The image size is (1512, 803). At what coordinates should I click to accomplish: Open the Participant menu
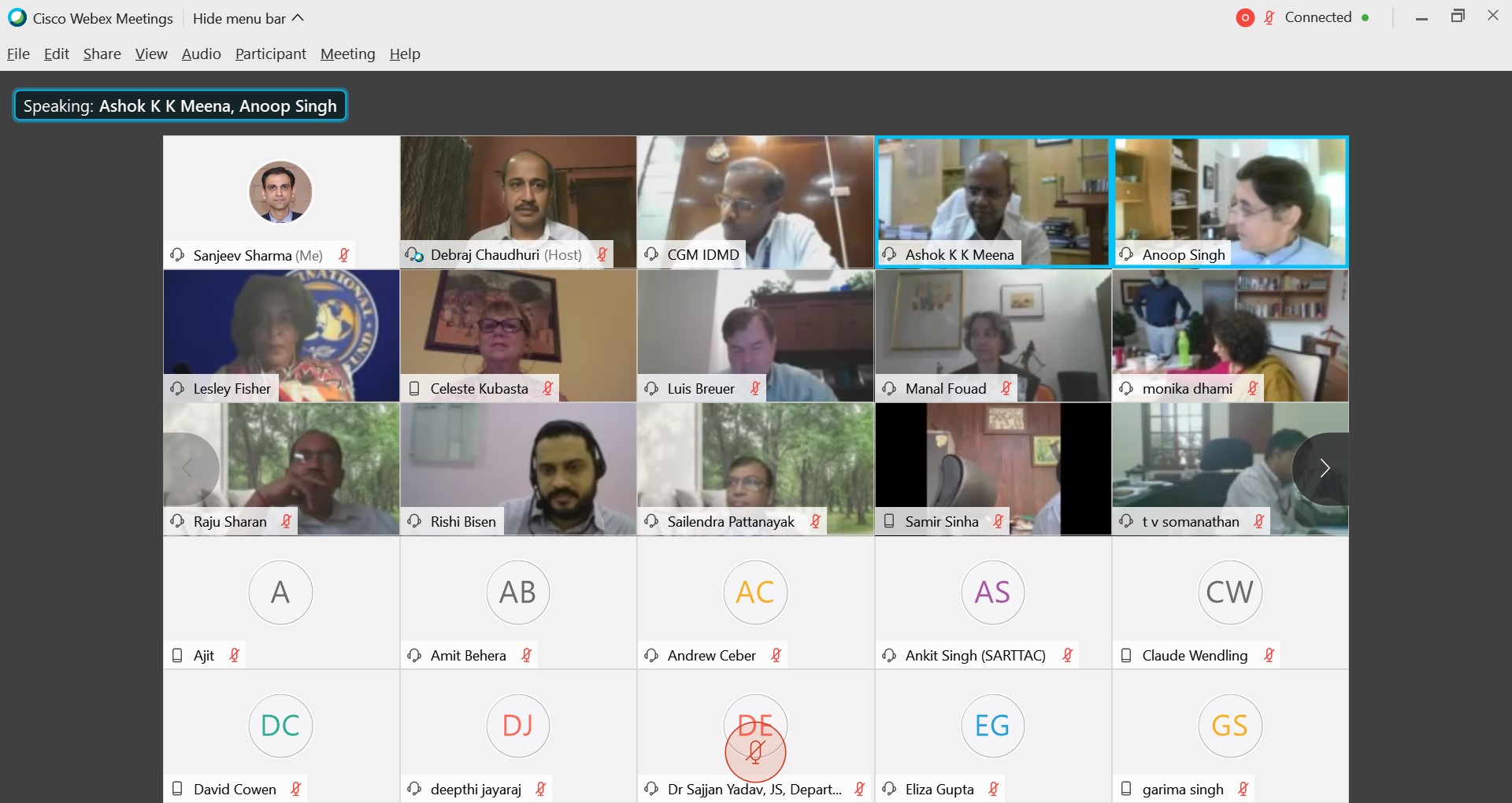tap(271, 54)
